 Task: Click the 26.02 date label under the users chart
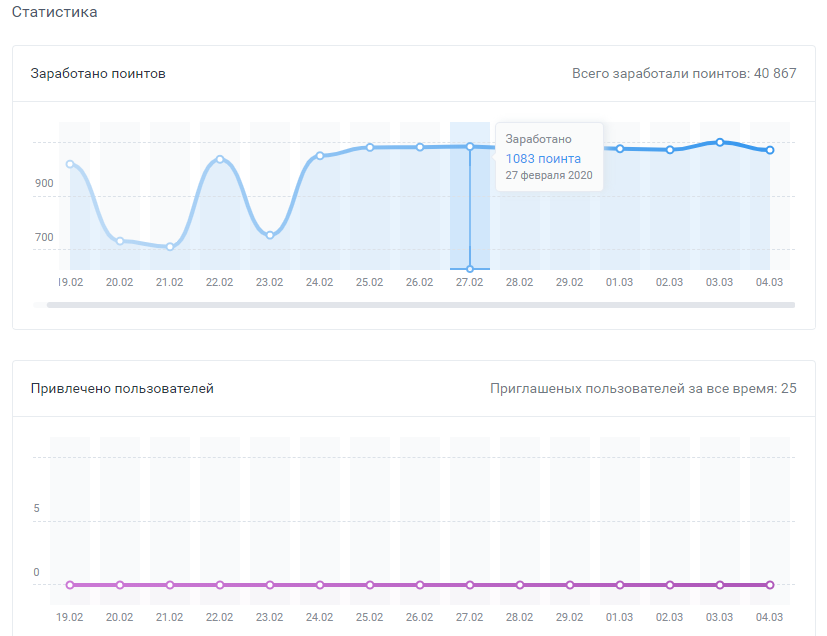click(419, 617)
